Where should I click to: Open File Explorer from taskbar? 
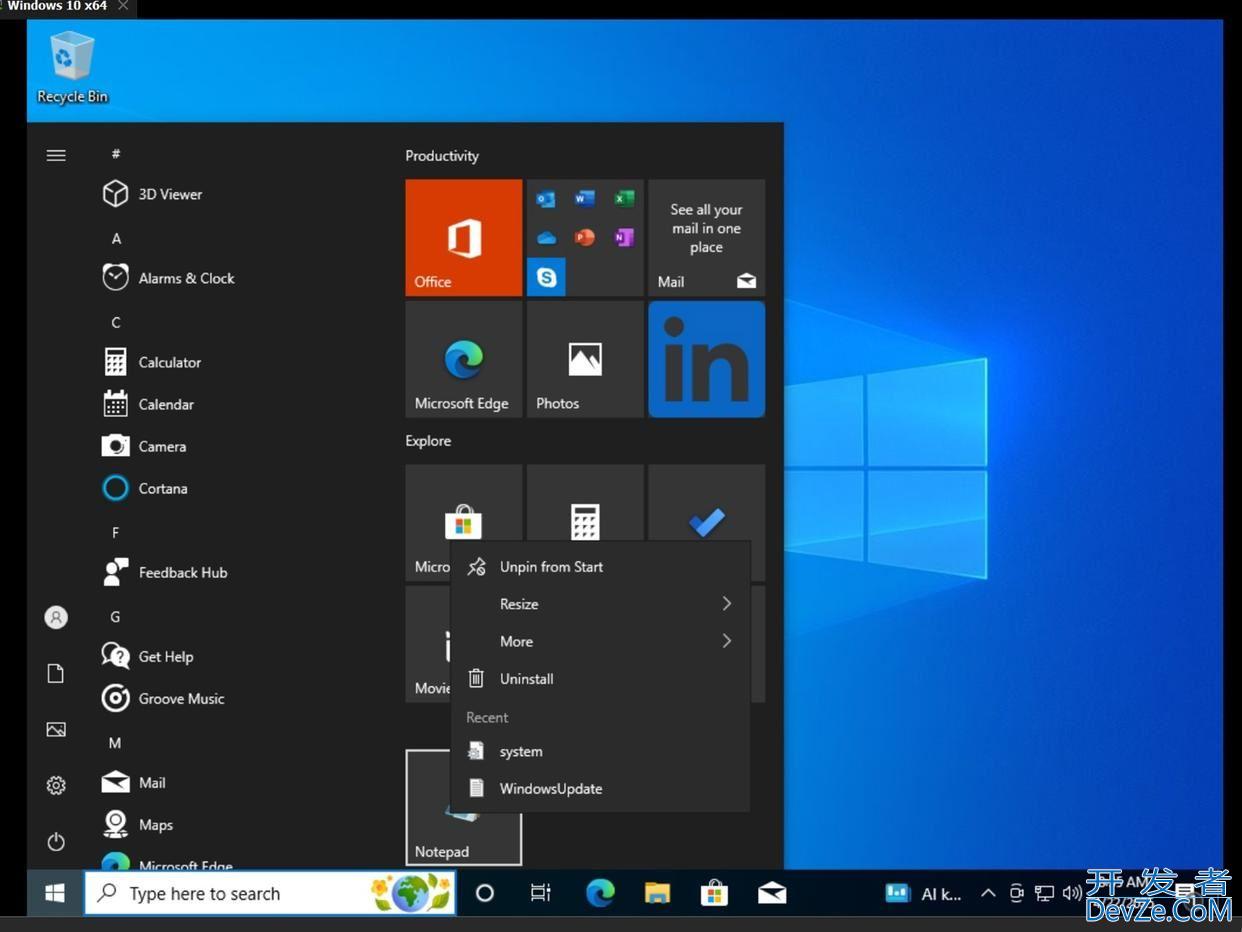click(657, 893)
